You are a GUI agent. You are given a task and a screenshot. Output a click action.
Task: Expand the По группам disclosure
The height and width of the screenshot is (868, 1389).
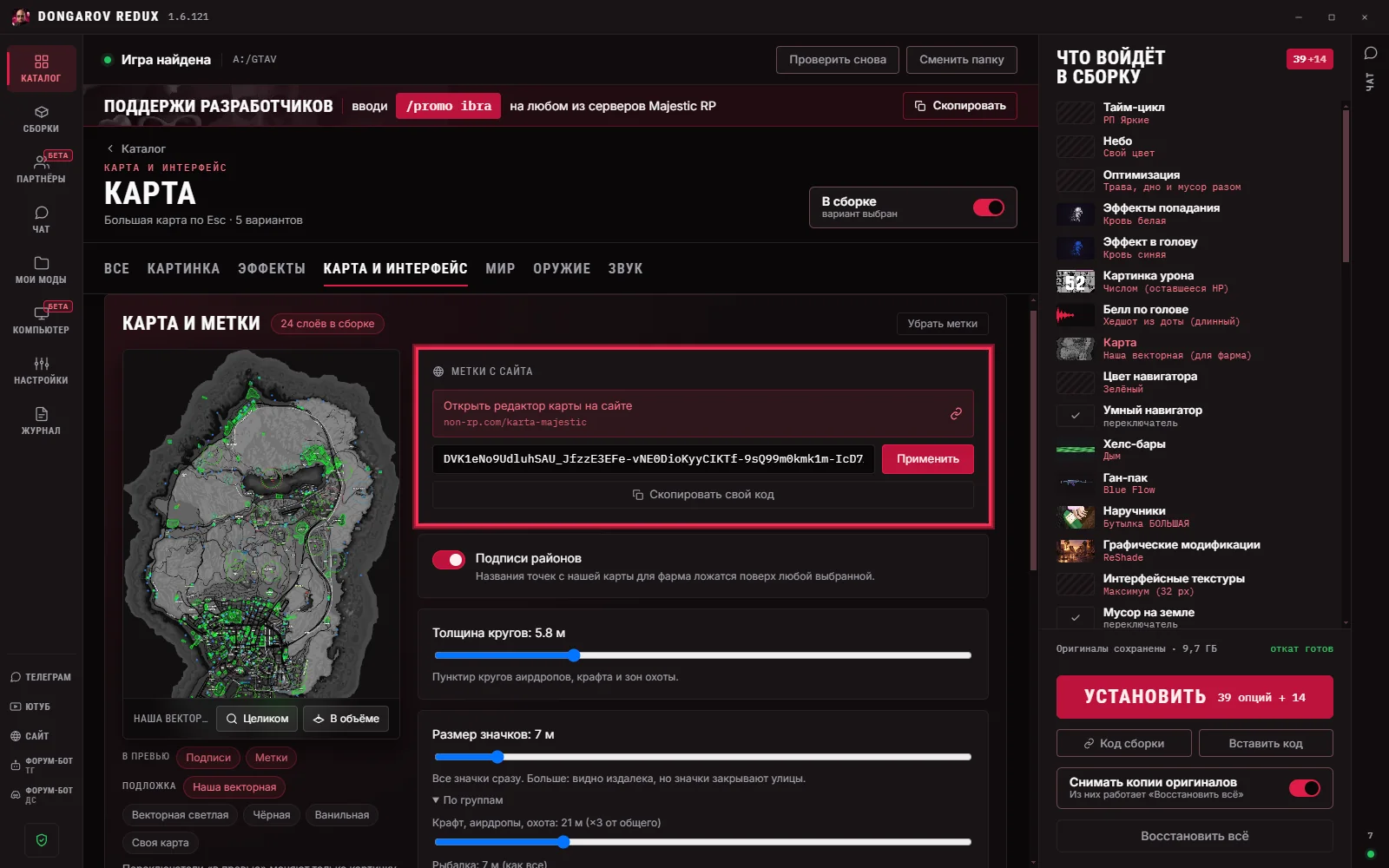coord(468,800)
